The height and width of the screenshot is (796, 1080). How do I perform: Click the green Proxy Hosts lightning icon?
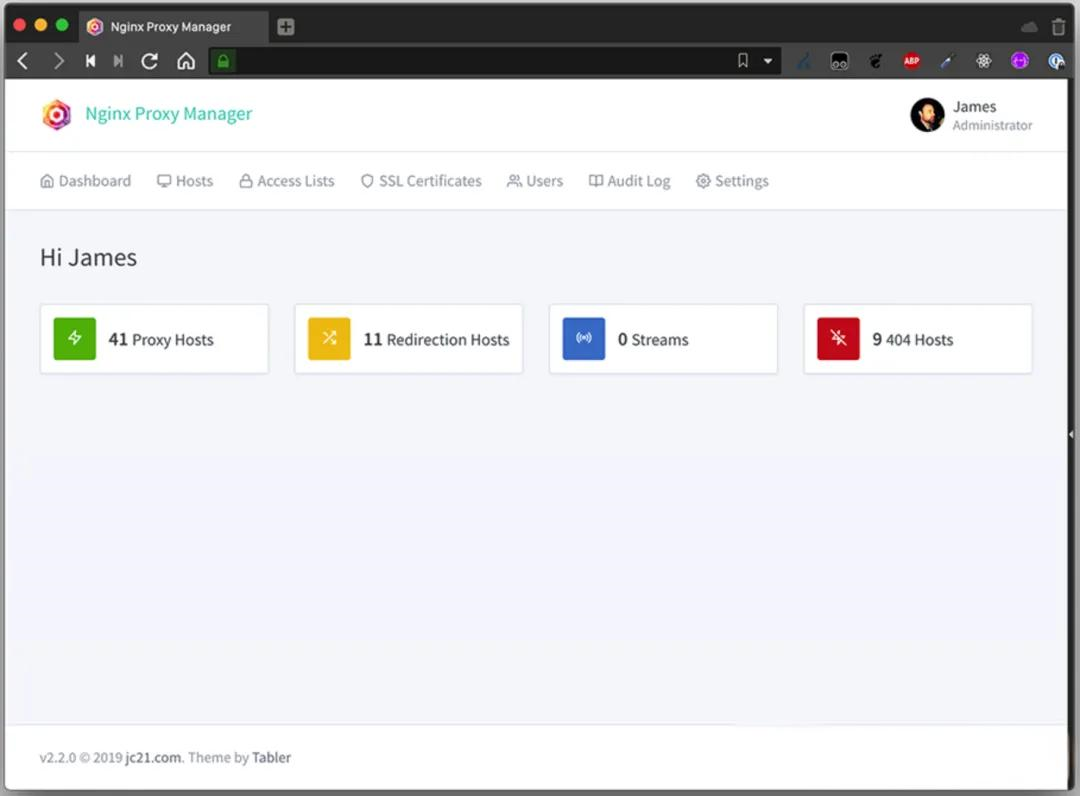coord(75,339)
